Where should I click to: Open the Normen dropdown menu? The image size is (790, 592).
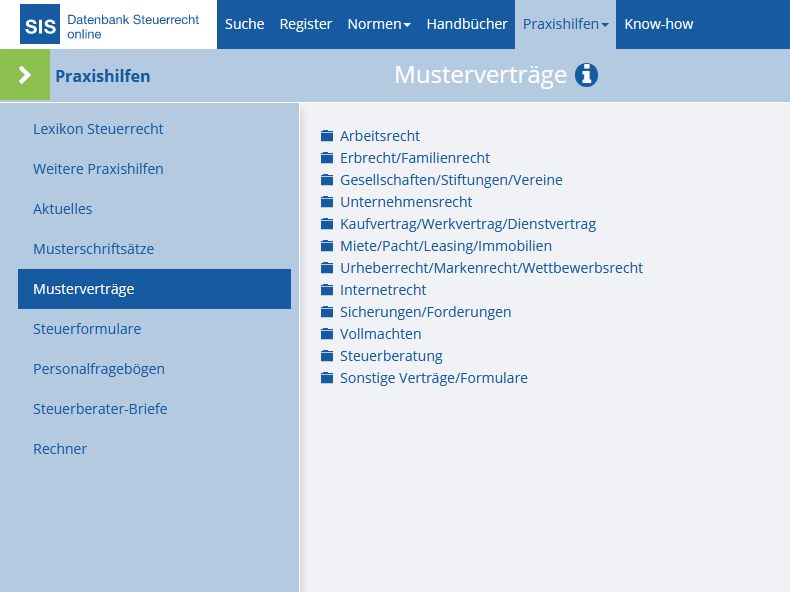(379, 24)
